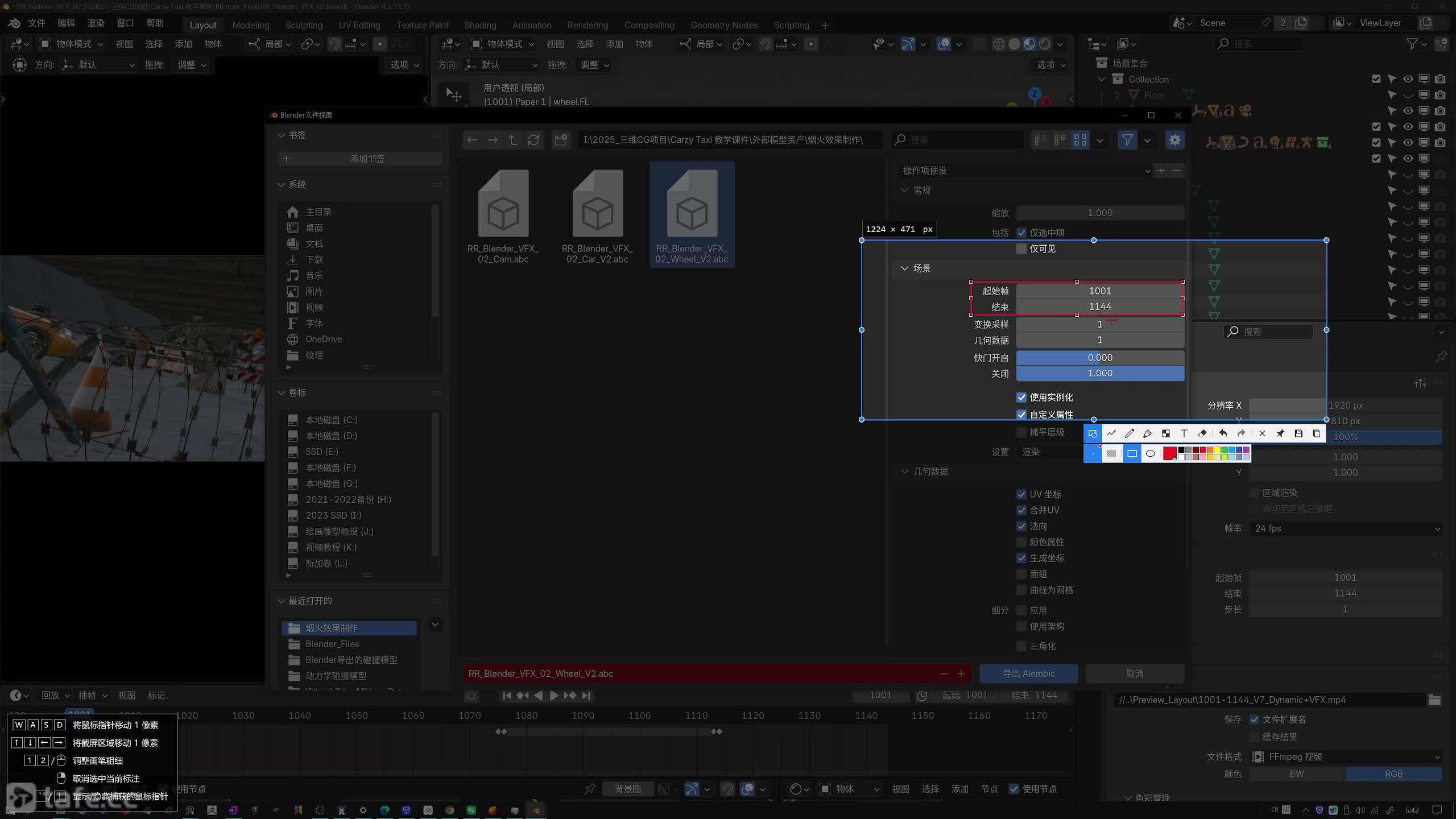Screen dimensions: 1456x819
Task: Select the yellow color swatch
Action: (x=1217, y=450)
